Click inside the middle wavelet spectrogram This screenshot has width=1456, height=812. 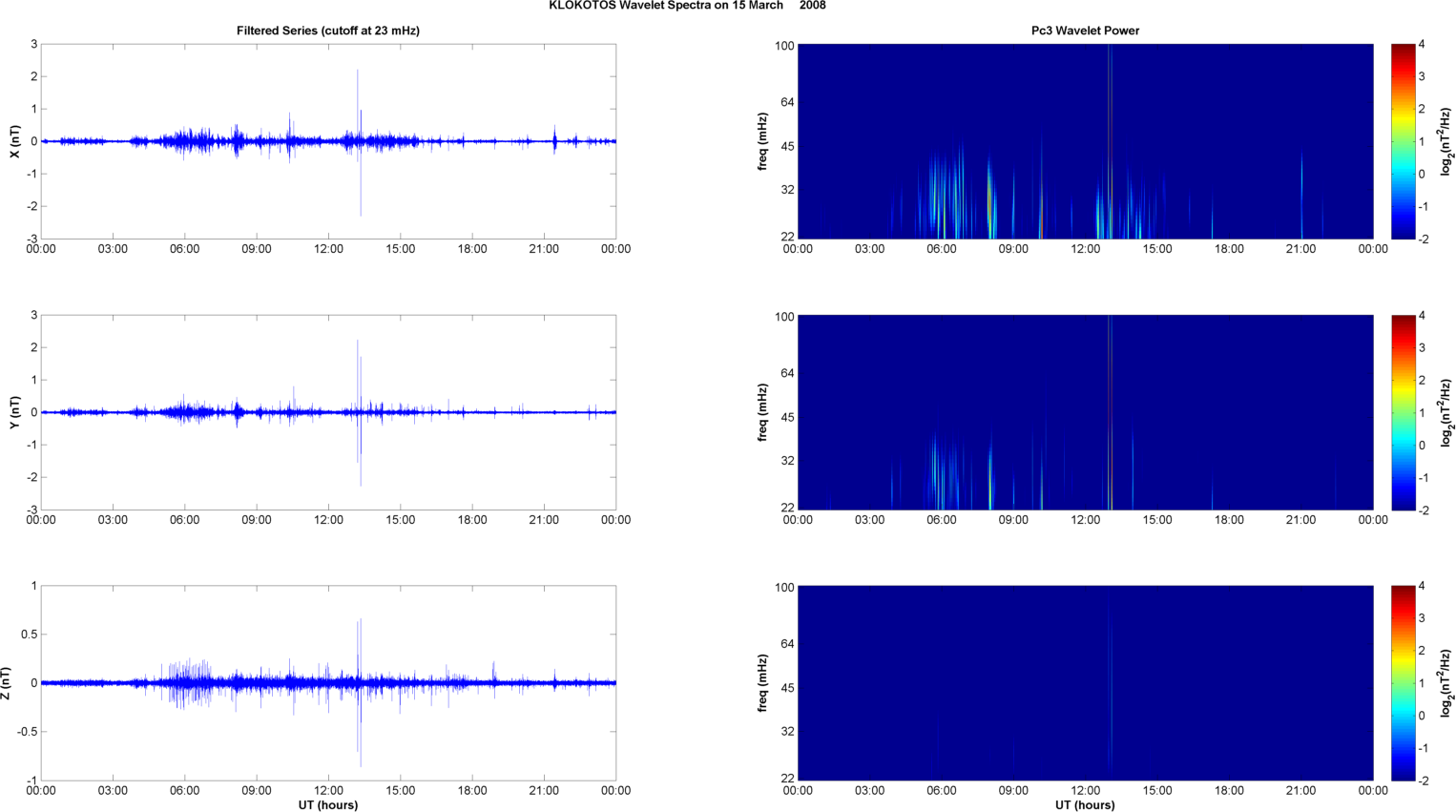click(x=1085, y=412)
